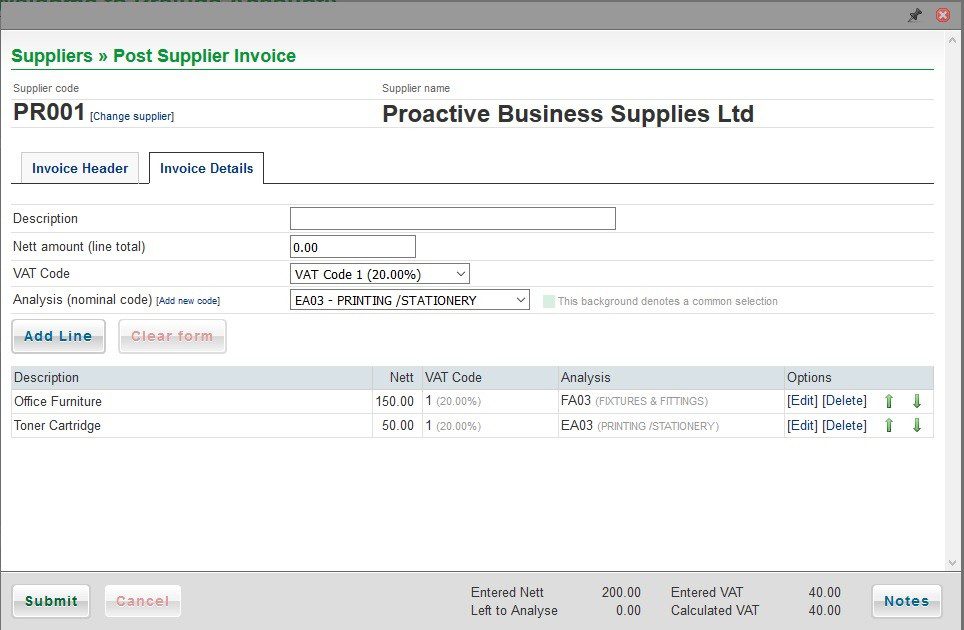Image resolution: width=964 pixels, height=630 pixels.
Task: Click the PR001 supplier code
Action: tap(49, 112)
